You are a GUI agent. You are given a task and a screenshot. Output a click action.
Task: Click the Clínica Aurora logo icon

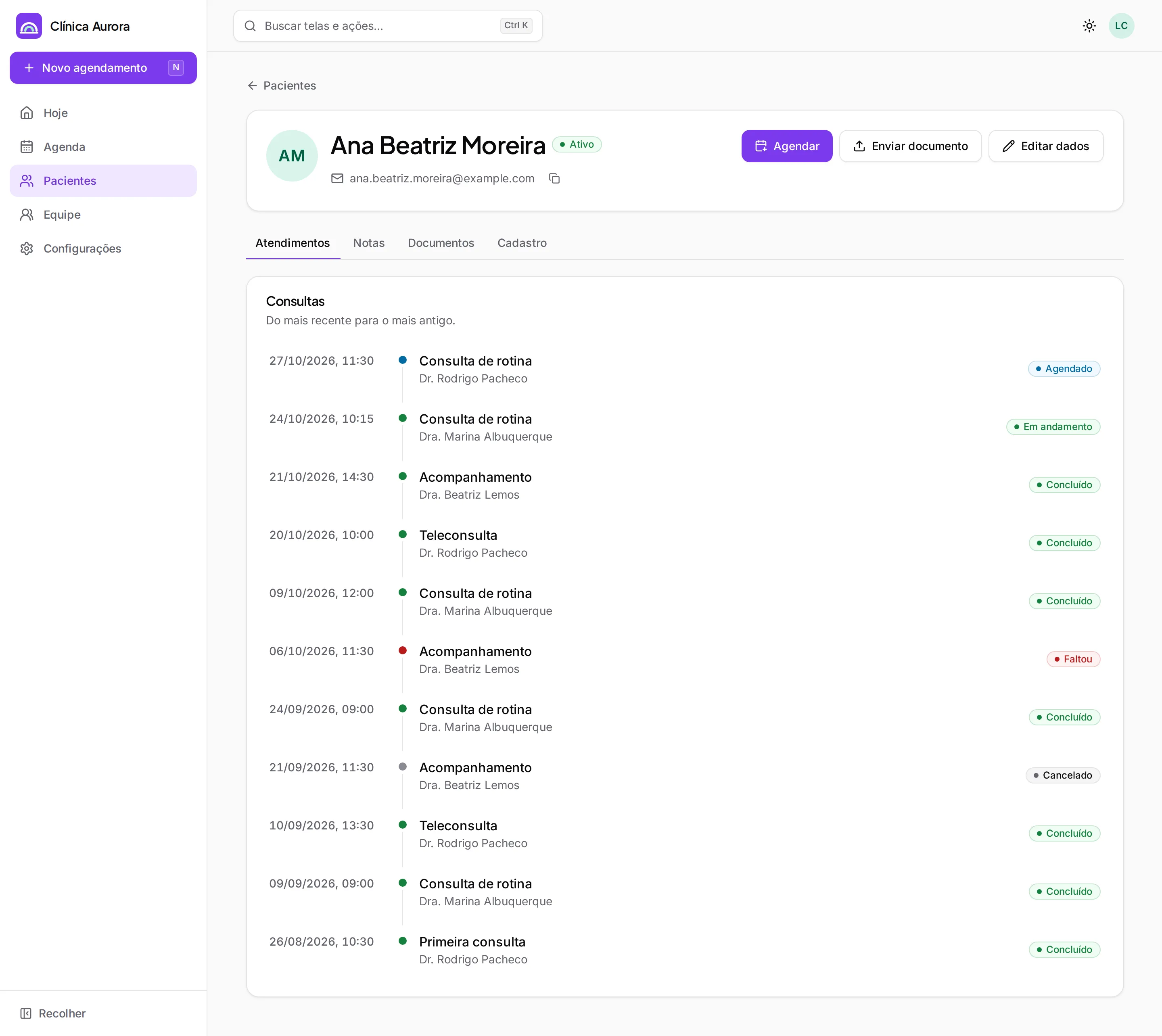pos(29,25)
